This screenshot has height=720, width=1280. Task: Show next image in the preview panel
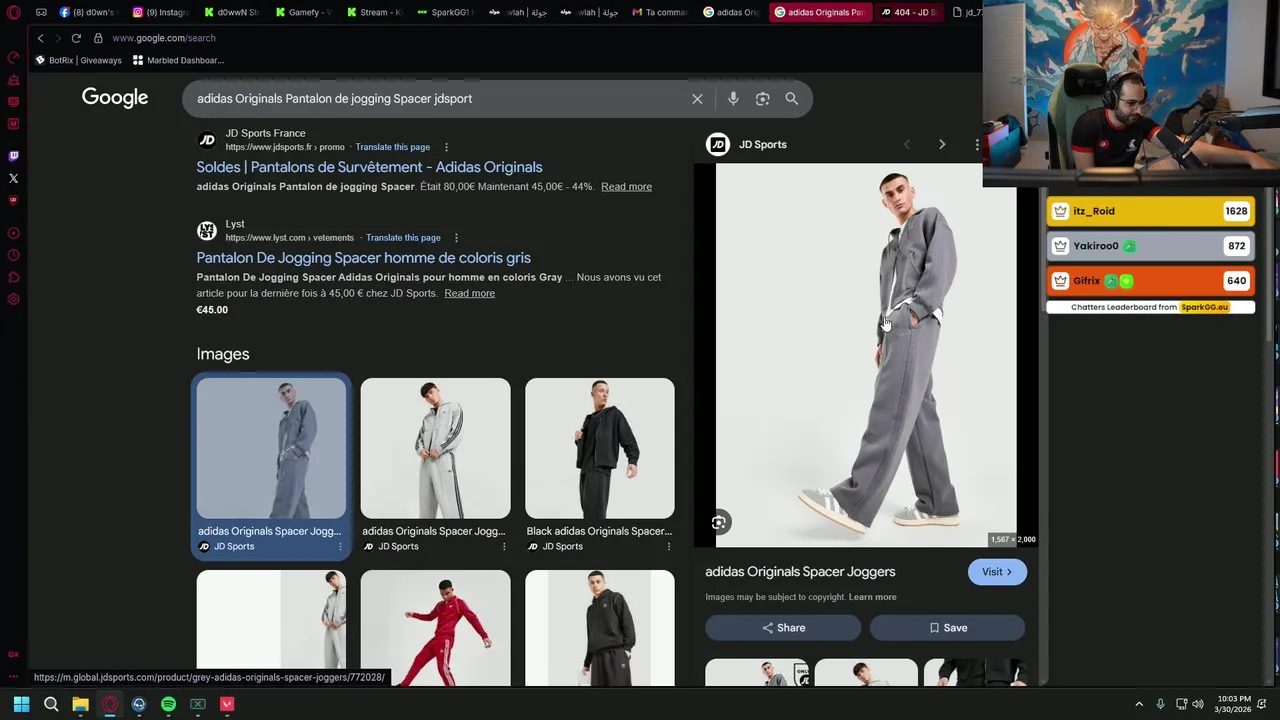tap(941, 145)
